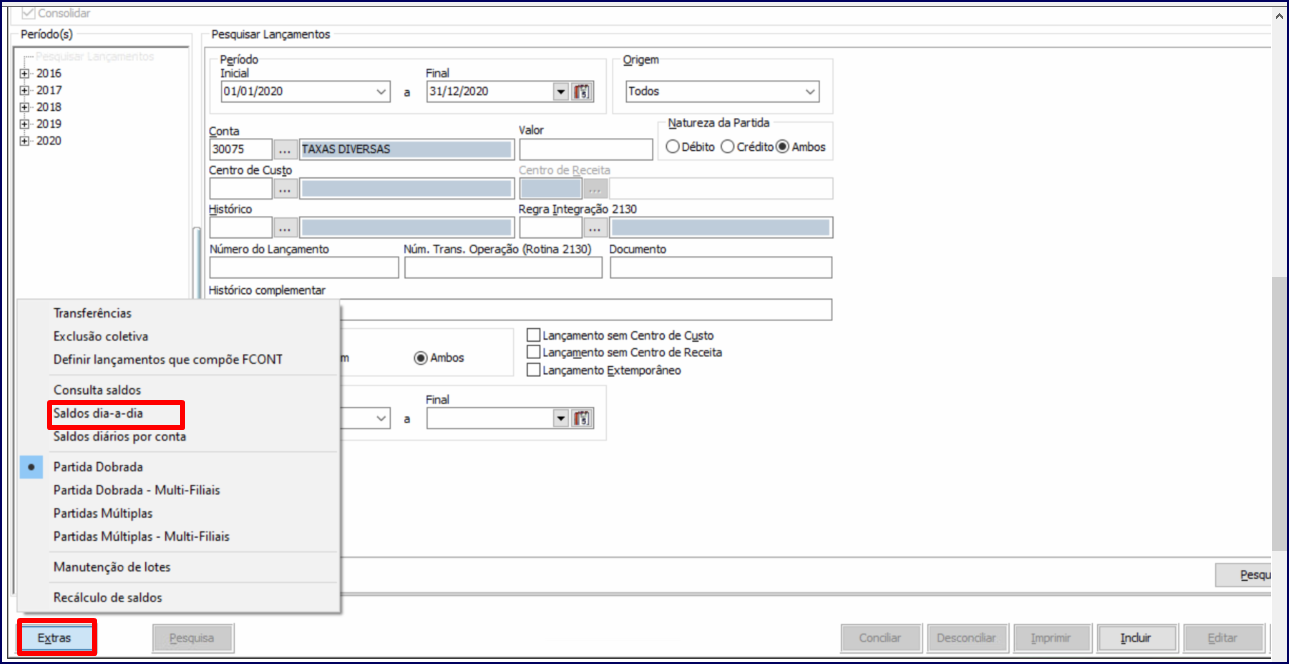Click the Histórico lookup ellipsis button
Screen dimensions: 1289x664
[285, 227]
